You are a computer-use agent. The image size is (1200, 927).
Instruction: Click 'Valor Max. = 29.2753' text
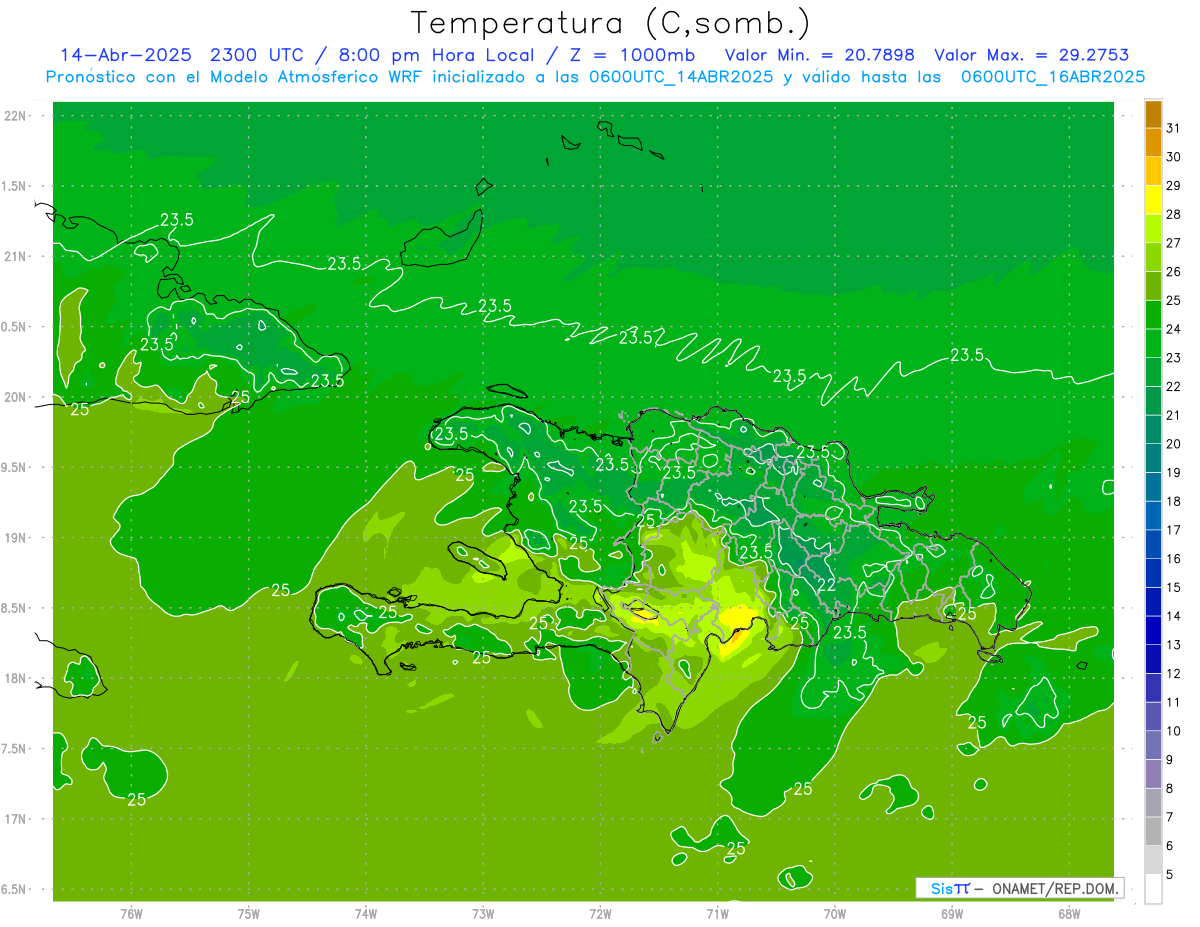tap(1031, 55)
